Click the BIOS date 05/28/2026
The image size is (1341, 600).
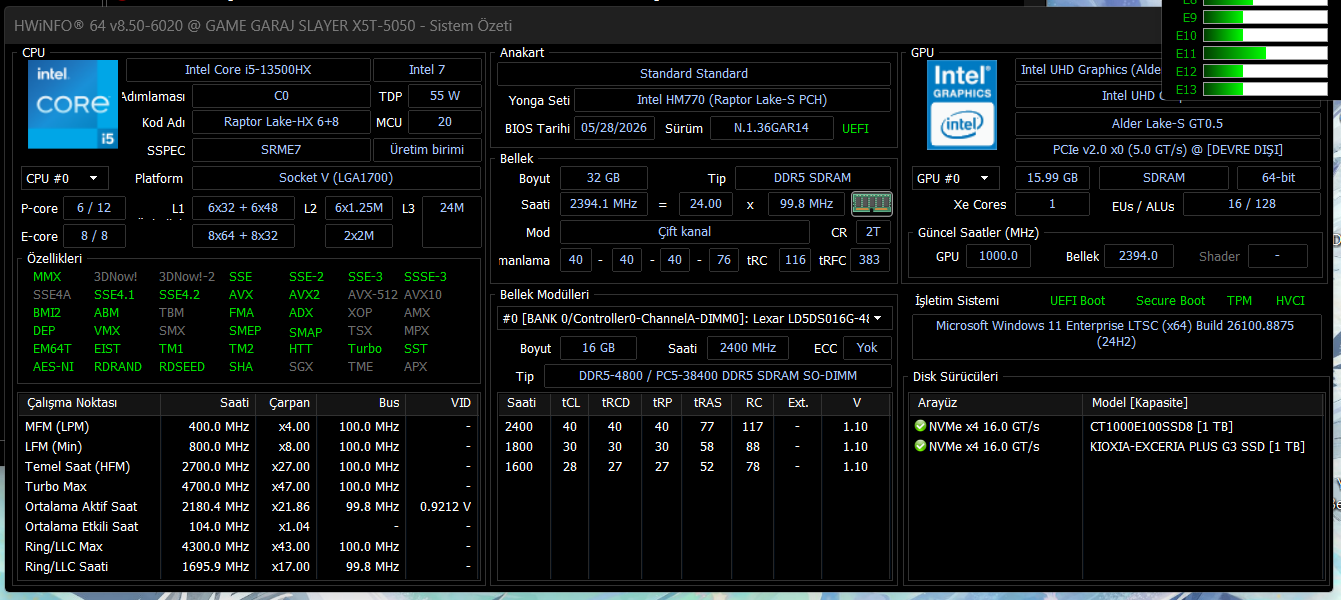[615, 128]
